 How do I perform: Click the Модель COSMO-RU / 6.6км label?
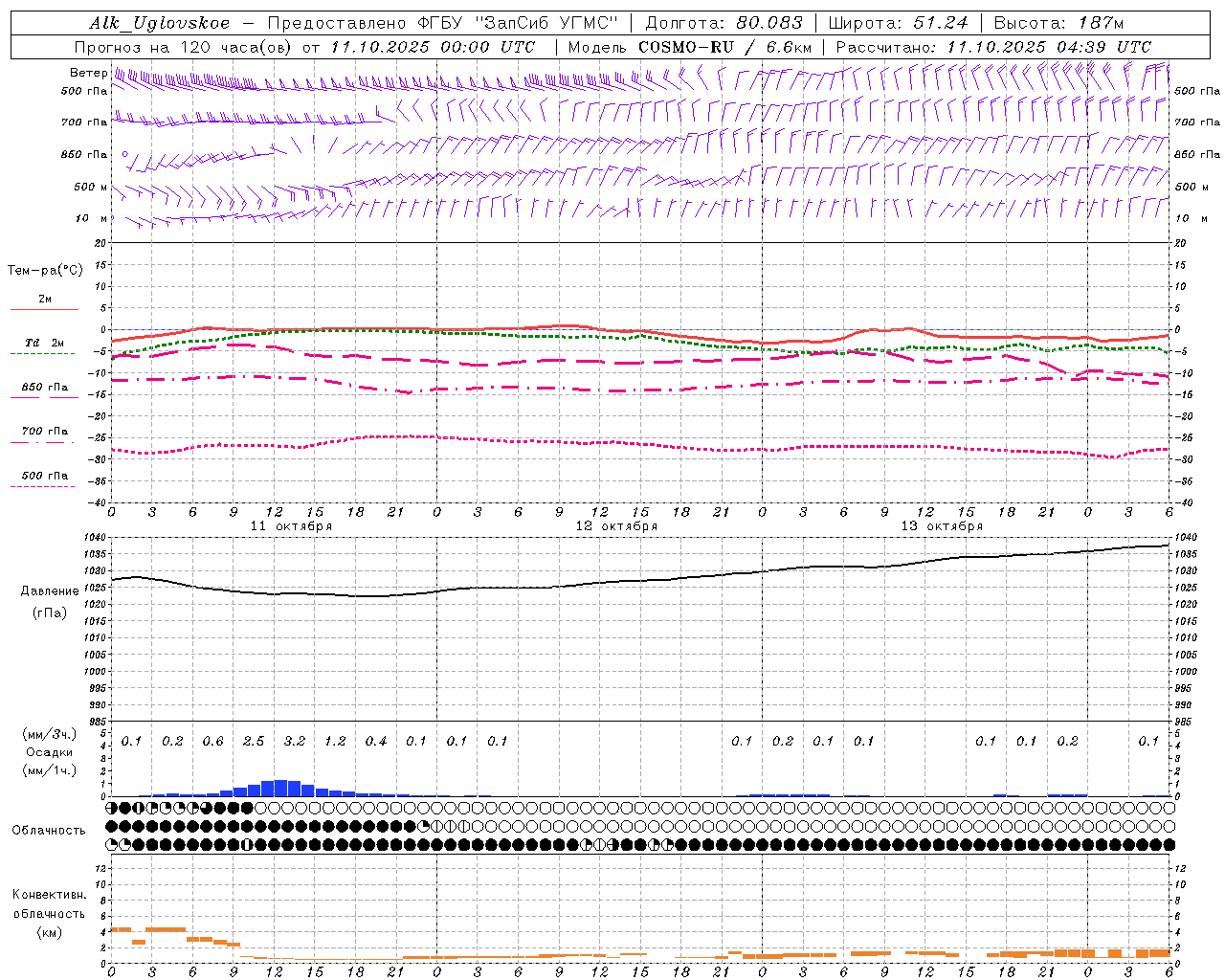(690, 47)
